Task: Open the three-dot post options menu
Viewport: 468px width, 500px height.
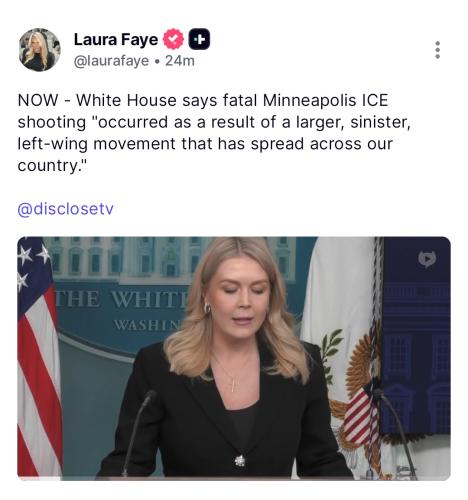Action: pos(437,50)
